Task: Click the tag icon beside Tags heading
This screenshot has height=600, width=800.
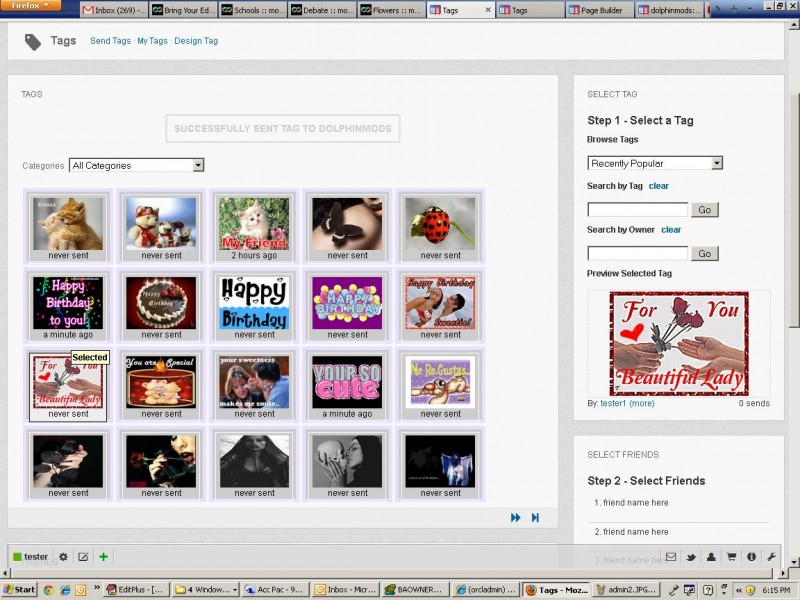Action: tap(33, 42)
